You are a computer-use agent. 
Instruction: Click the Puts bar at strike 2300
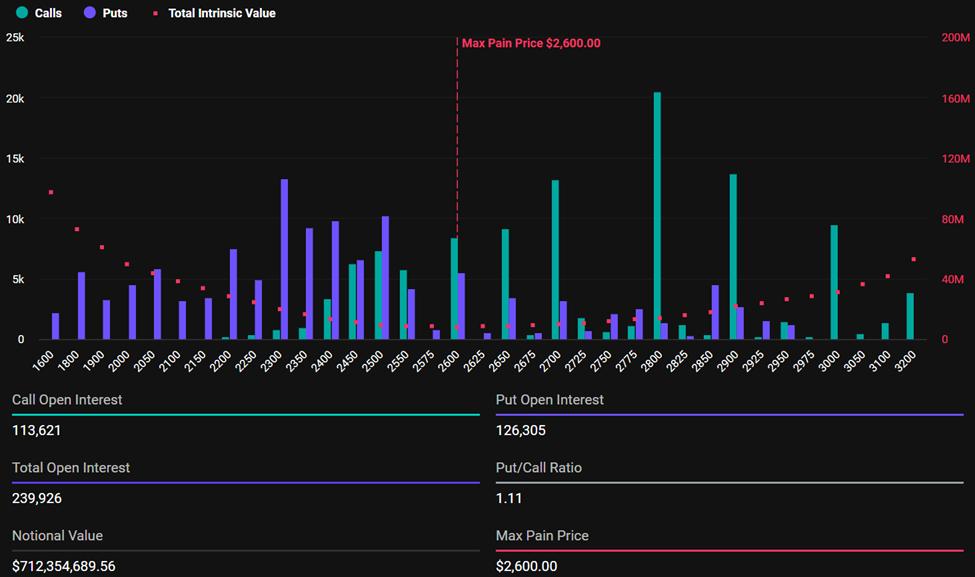click(284, 260)
